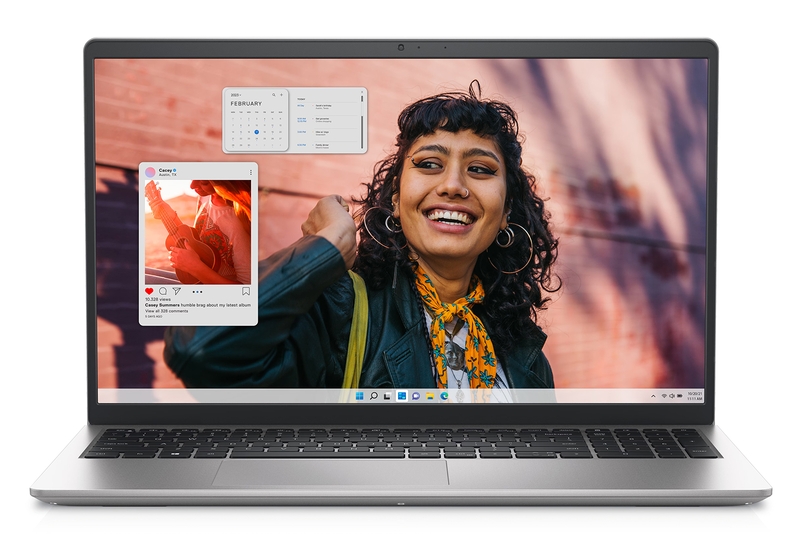Open Casey's profile avatar on the post

point(150,172)
